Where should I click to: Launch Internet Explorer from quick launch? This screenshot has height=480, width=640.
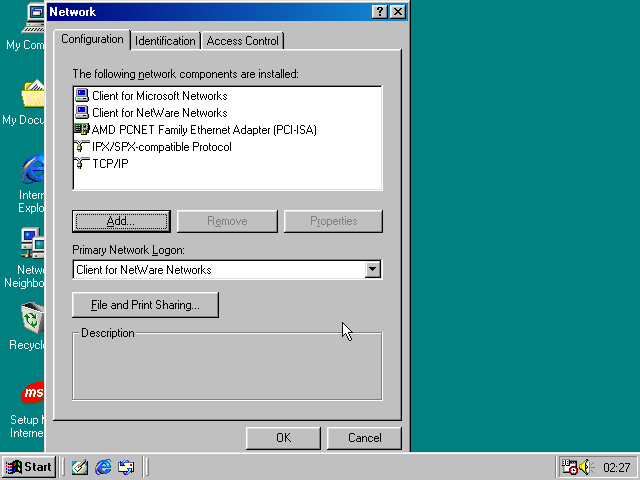103,467
